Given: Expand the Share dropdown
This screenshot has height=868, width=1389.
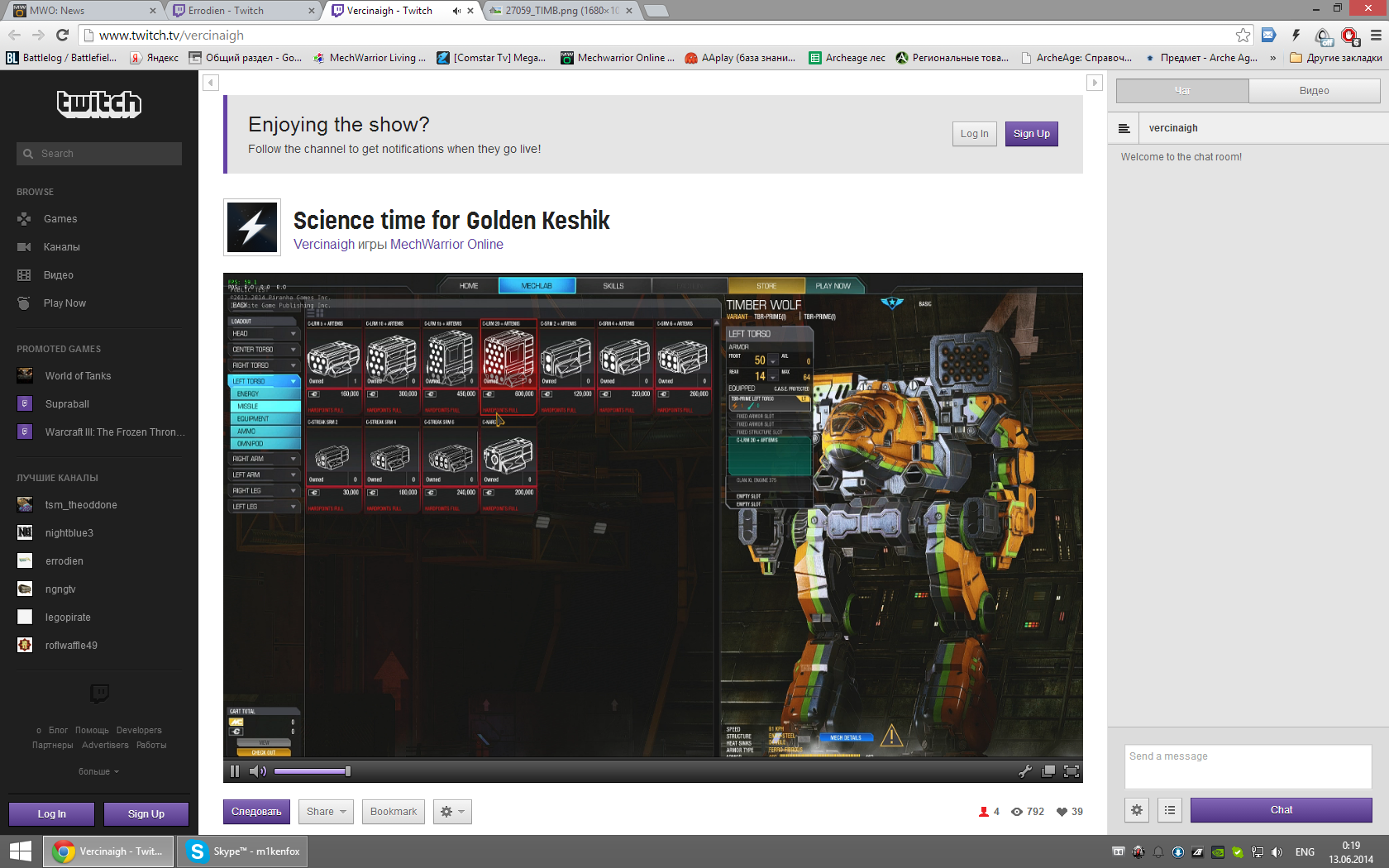Looking at the screenshot, I should [x=326, y=812].
